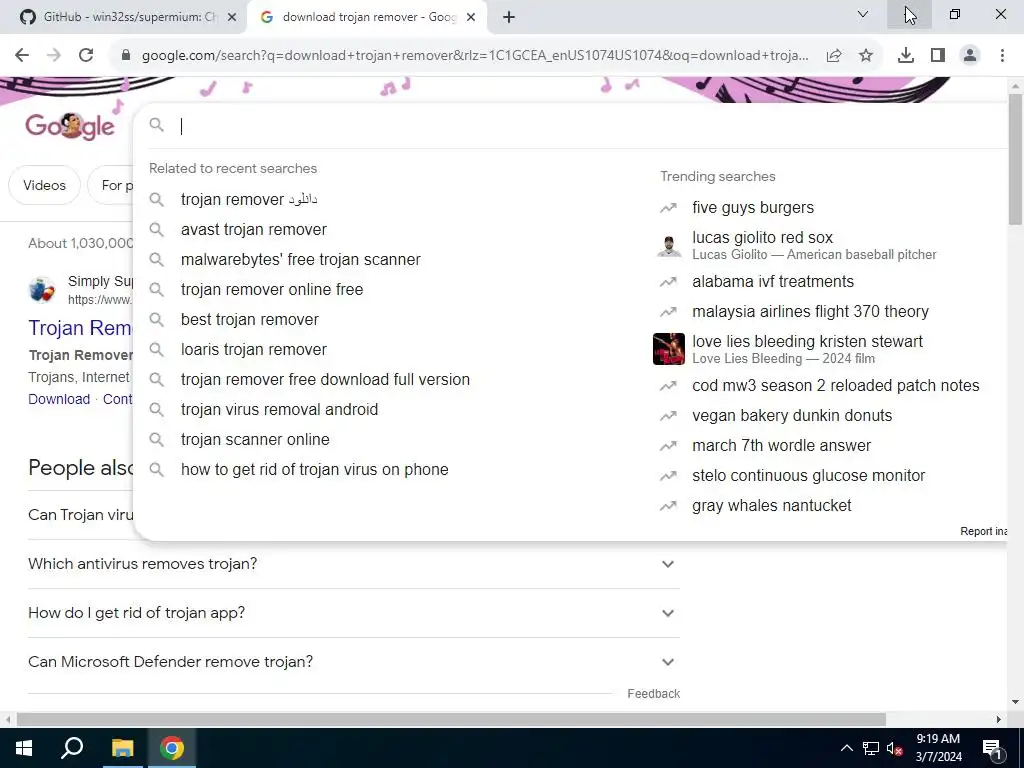Viewport: 1024px width, 768px height.
Task: Open the Chrome three-dot menu
Action: (x=1002, y=56)
